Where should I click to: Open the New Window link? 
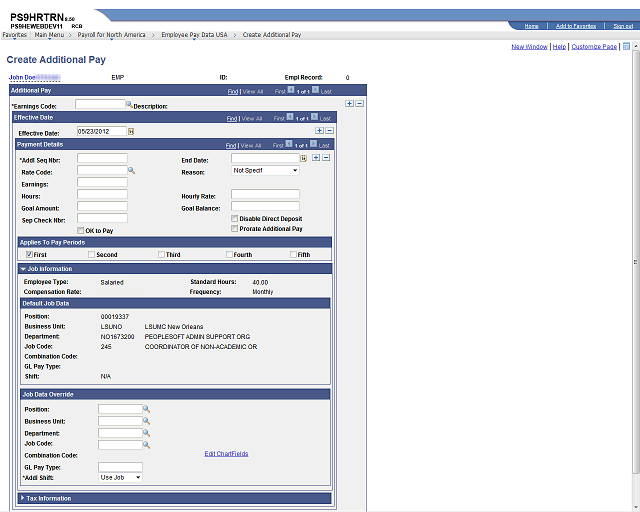point(529,47)
